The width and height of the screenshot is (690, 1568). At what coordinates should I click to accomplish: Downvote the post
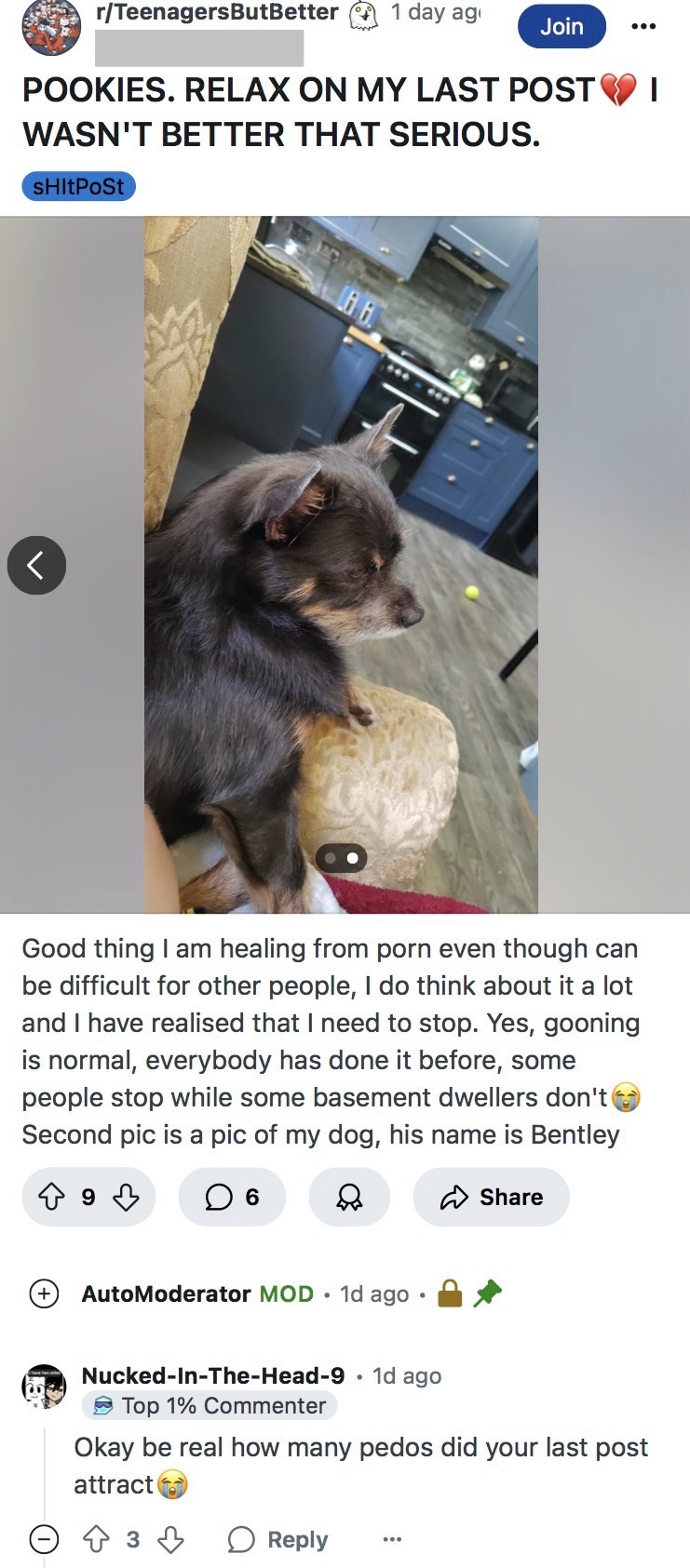point(126,1197)
